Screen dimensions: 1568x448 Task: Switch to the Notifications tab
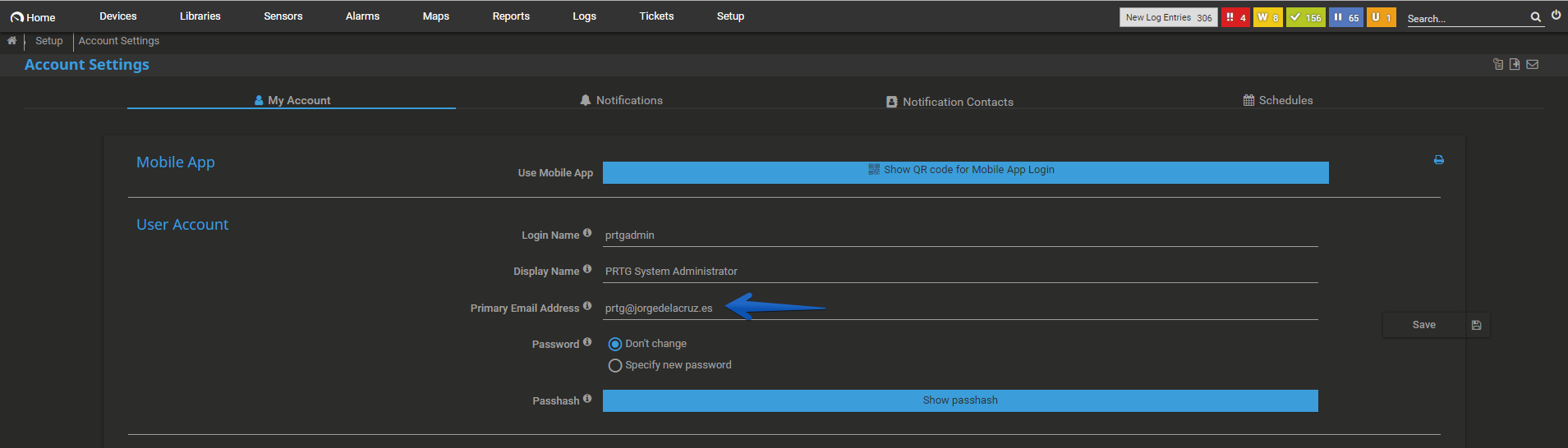click(x=621, y=100)
